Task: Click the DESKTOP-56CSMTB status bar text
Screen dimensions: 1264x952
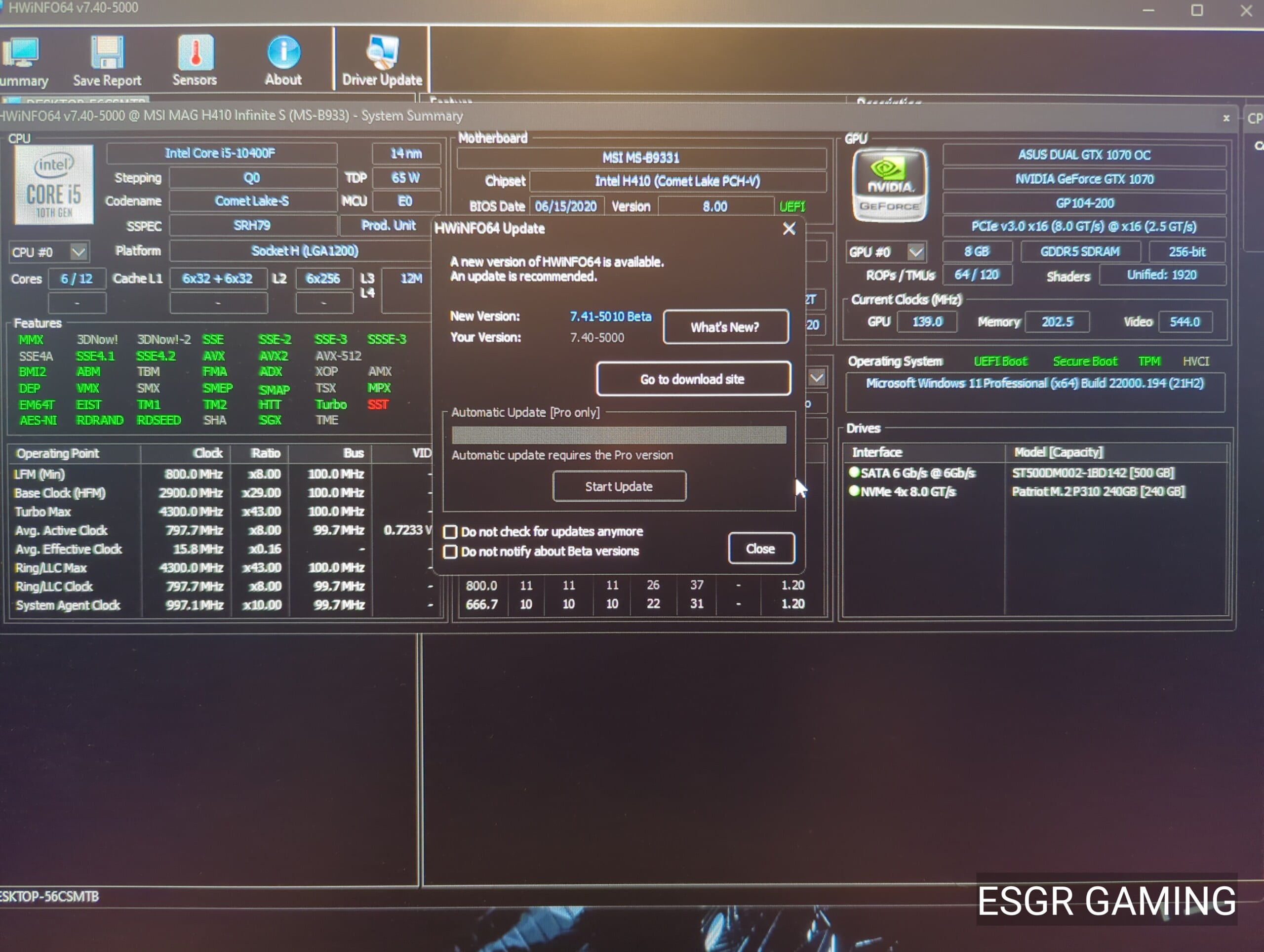Action: tap(50, 897)
